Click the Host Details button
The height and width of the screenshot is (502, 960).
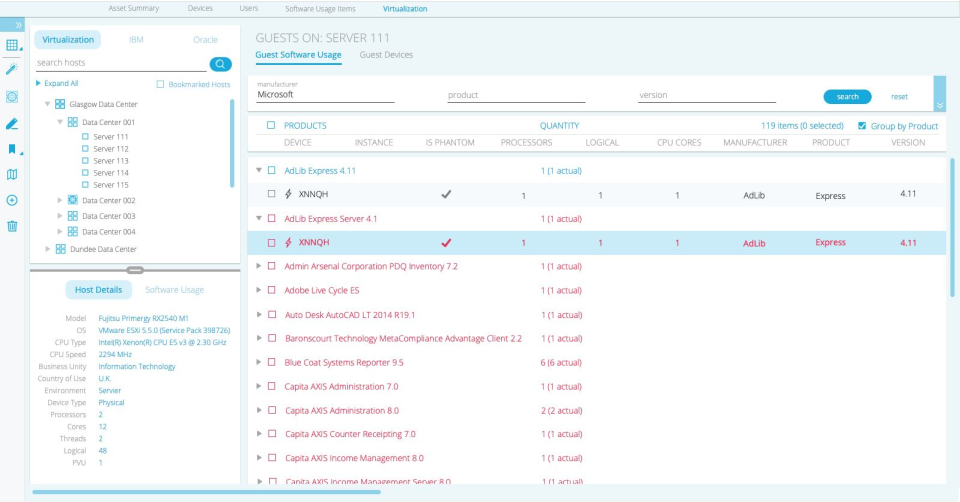click(x=99, y=290)
